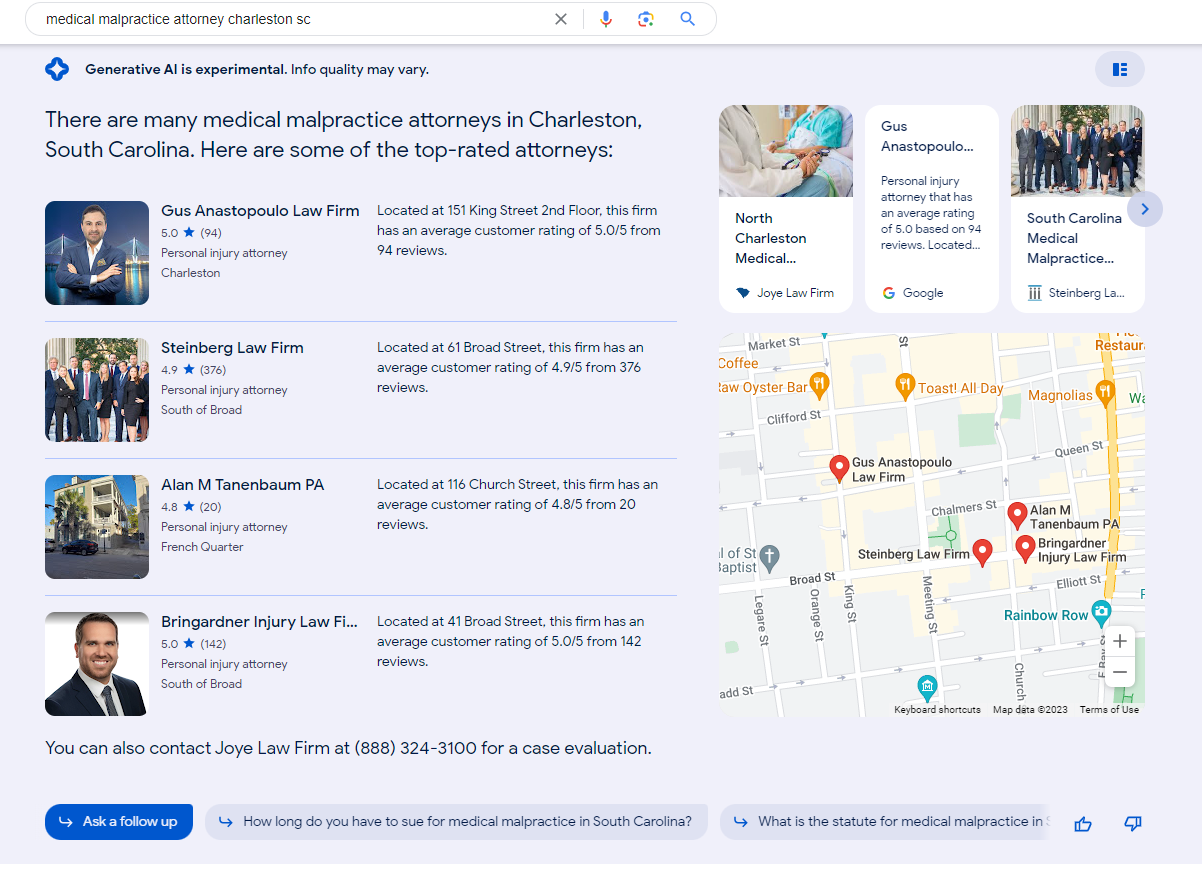The height and width of the screenshot is (871, 1202).
Task: Ask how long to sue for malpractice
Action: point(456,822)
